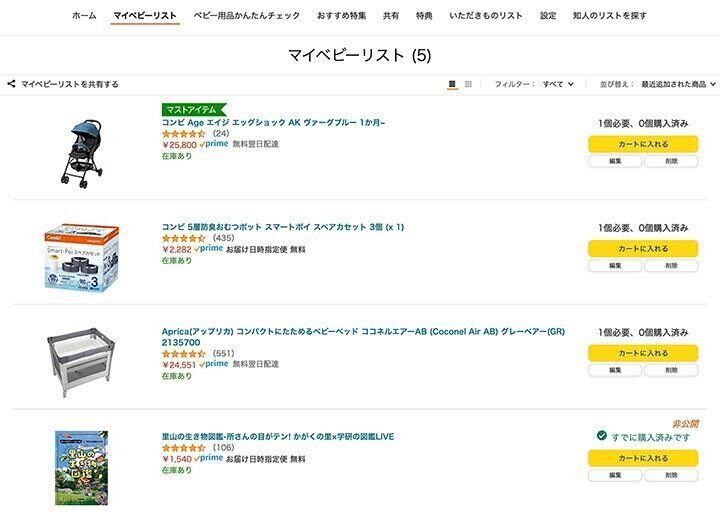Viewport: 720px width, 522px height.
Task: Click the star rating of the Aprica baby bed
Action: point(184,353)
